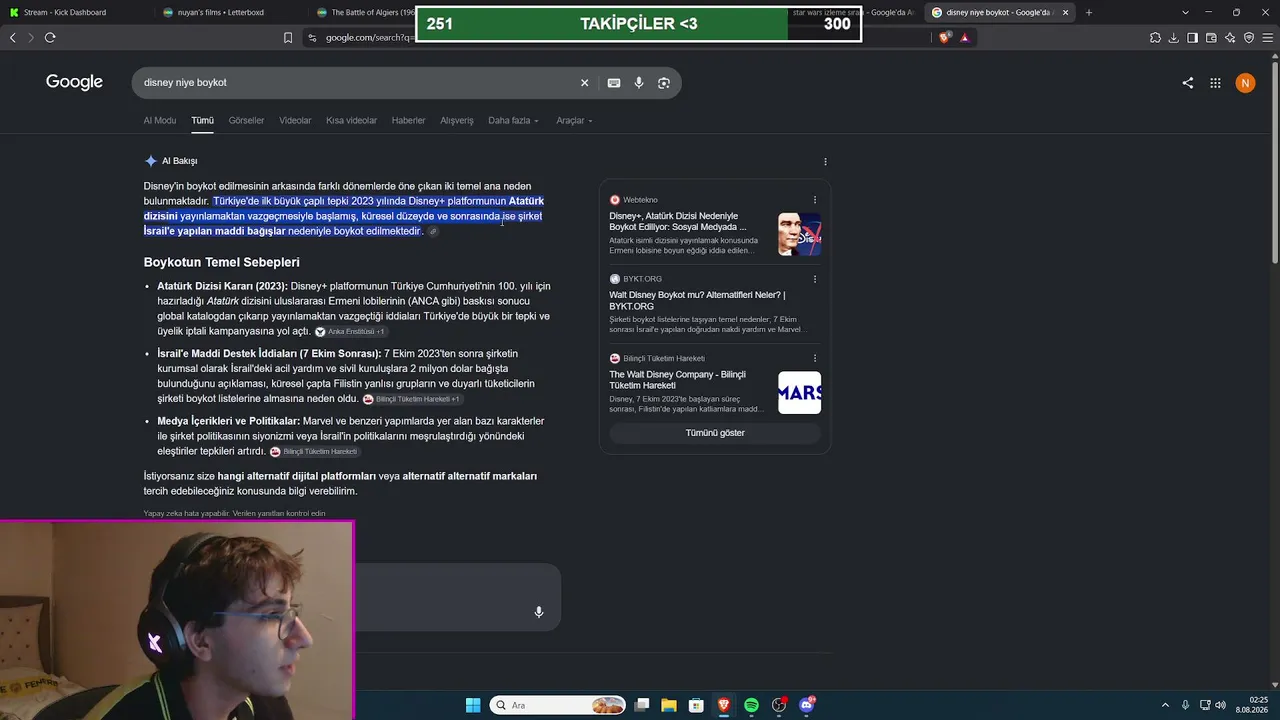Open the Google account avatar menu
This screenshot has height=720, width=1280.
pos(1245,83)
